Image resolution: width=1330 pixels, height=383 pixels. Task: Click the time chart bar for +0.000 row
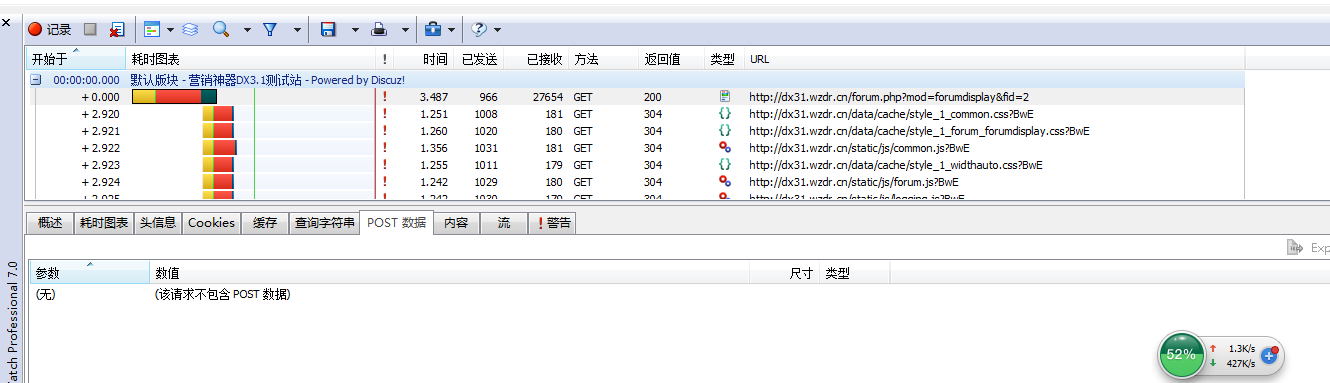coord(174,97)
